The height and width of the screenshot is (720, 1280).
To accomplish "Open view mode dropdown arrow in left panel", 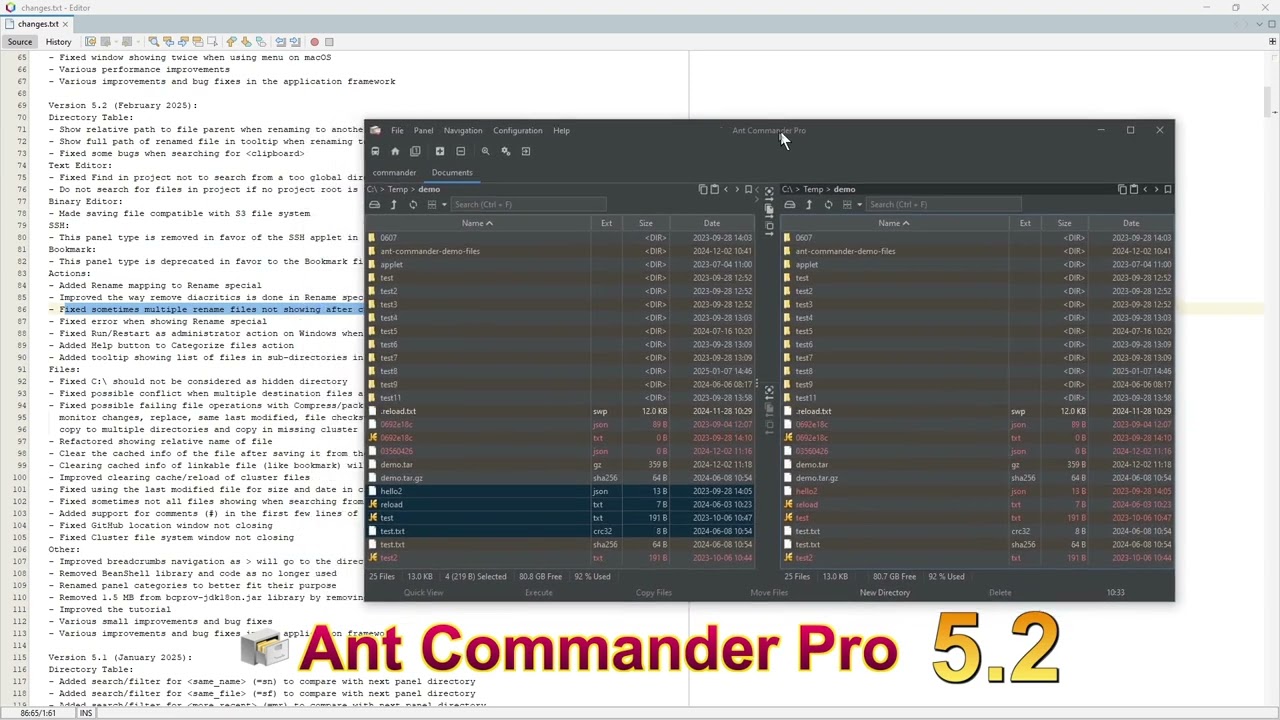I will pyautogui.click(x=444, y=204).
